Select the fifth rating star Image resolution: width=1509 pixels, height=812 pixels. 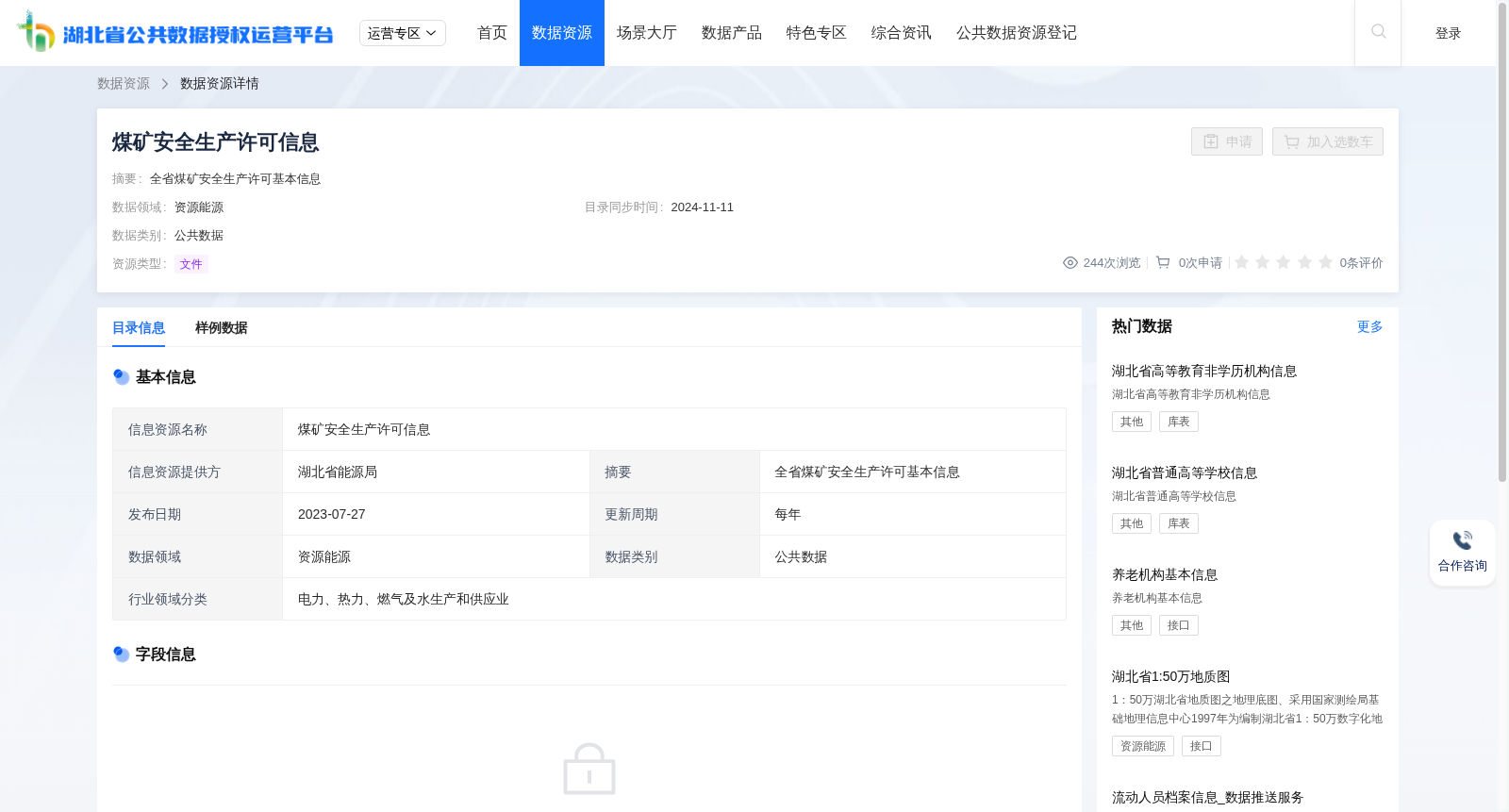tap(1326, 262)
